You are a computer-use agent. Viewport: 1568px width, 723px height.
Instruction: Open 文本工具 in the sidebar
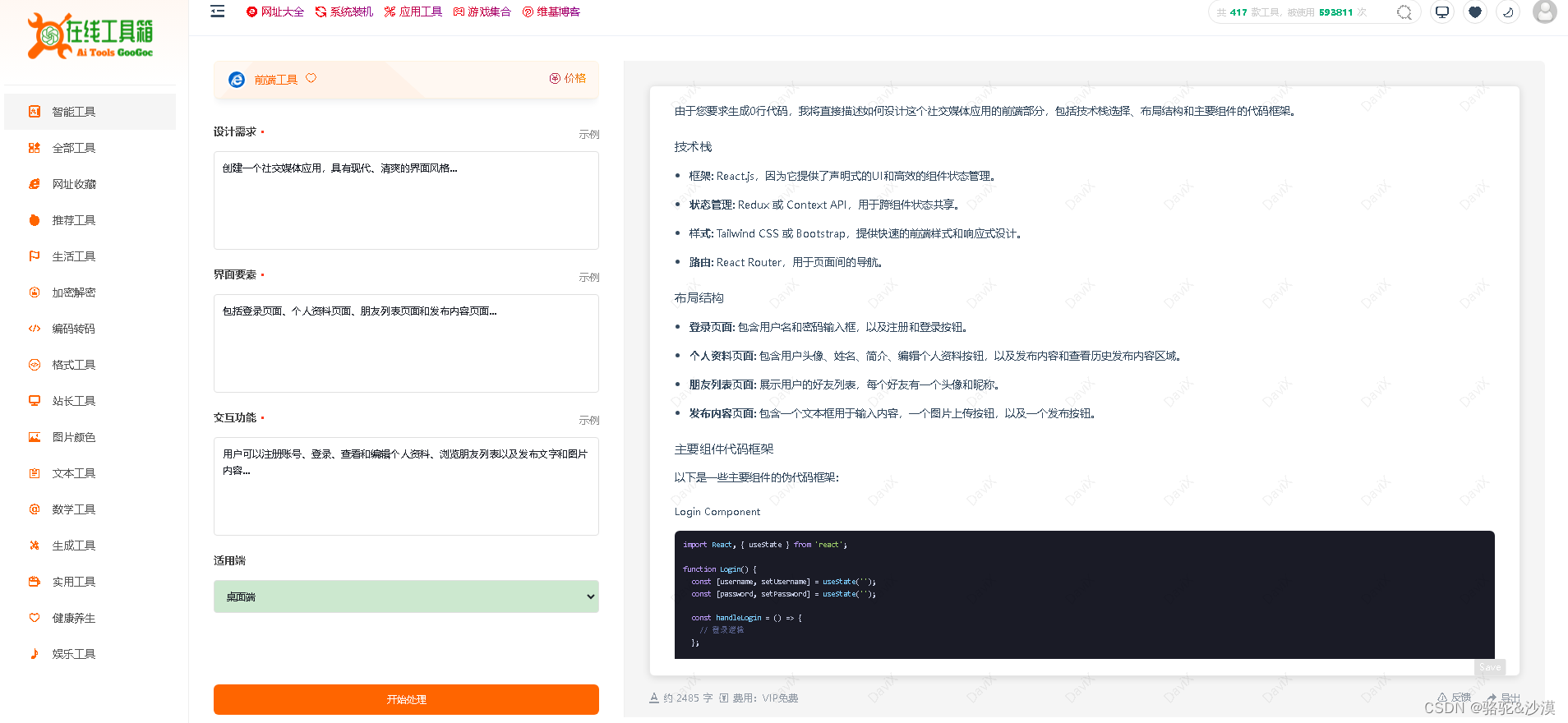click(x=90, y=473)
